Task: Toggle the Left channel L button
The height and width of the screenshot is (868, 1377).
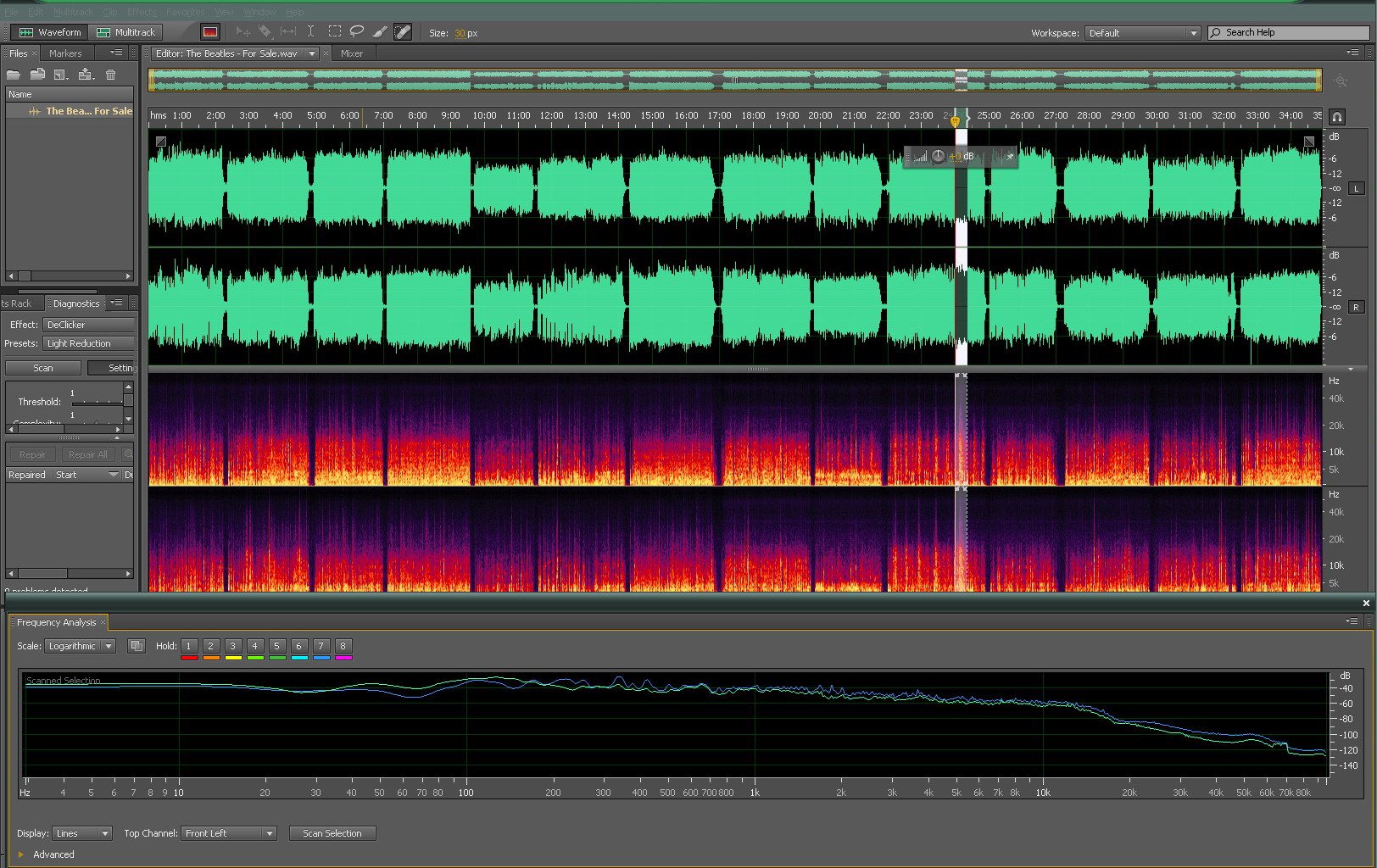Action: tap(1357, 188)
